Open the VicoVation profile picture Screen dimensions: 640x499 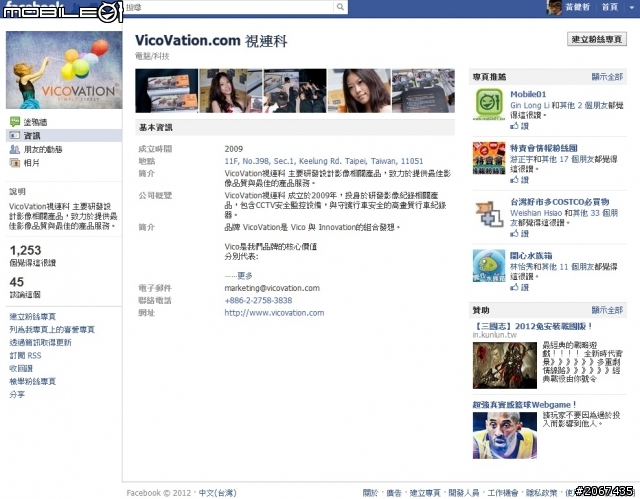click(64, 70)
